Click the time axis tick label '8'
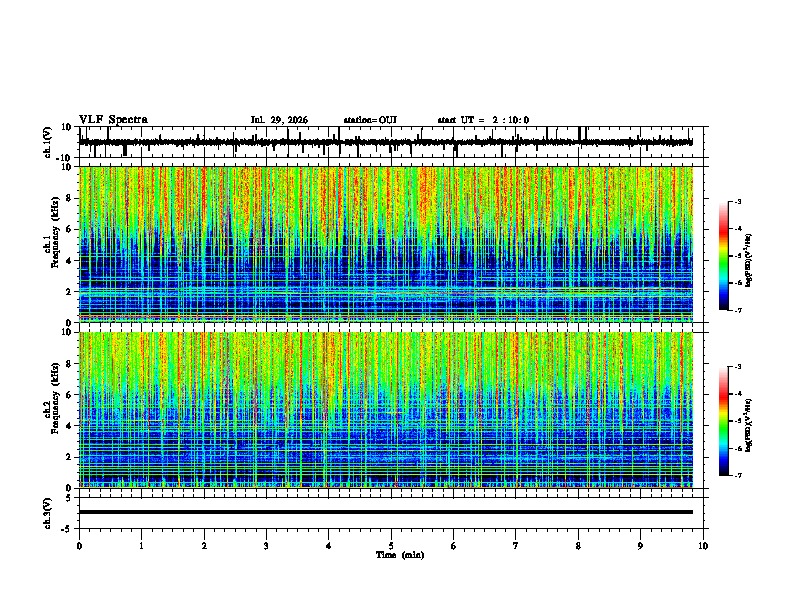The height and width of the screenshot is (612, 792). click(x=578, y=546)
